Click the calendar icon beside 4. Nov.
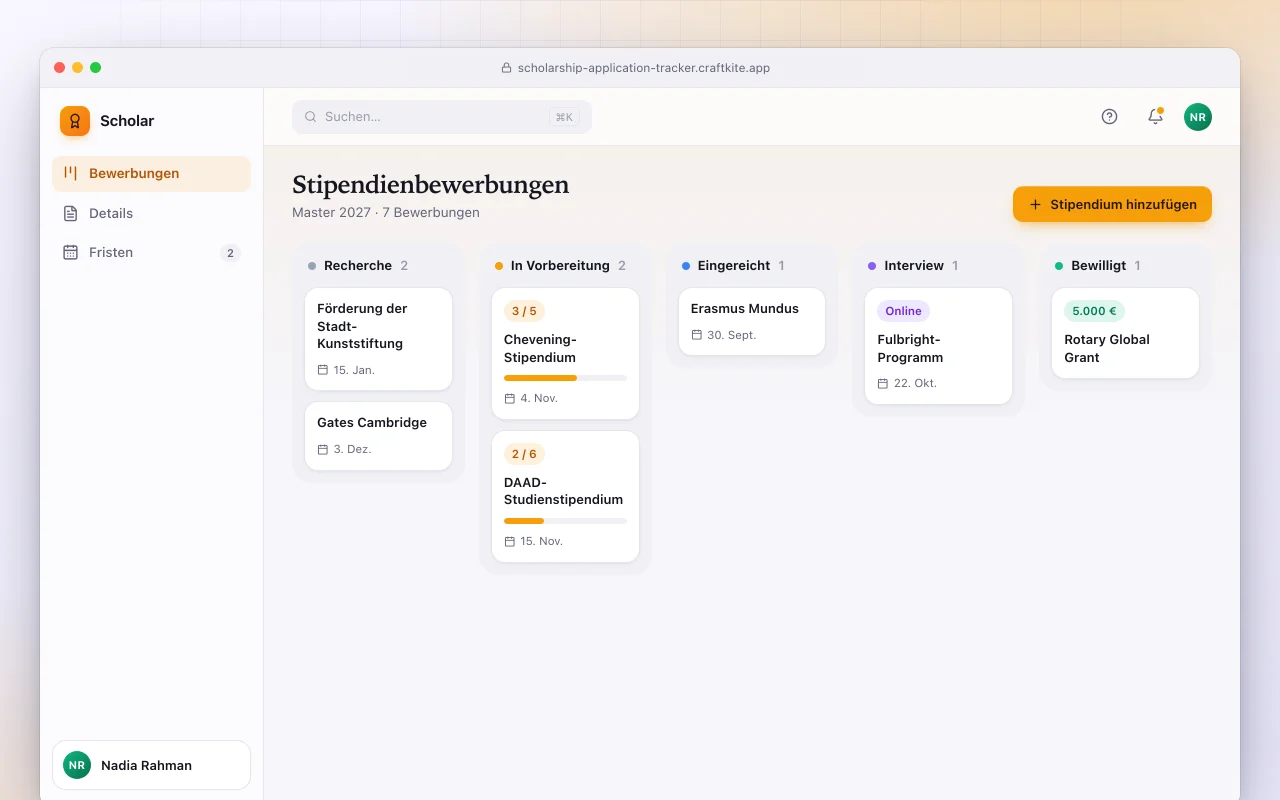The height and width of the screenshot is (800, 1280). click(x=510, y=398)
